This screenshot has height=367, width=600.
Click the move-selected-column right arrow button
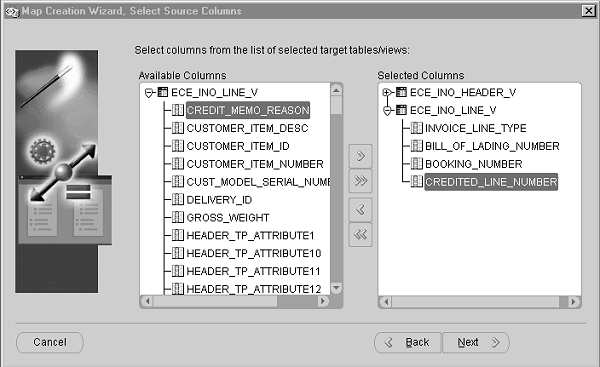(x=360, y=156)
